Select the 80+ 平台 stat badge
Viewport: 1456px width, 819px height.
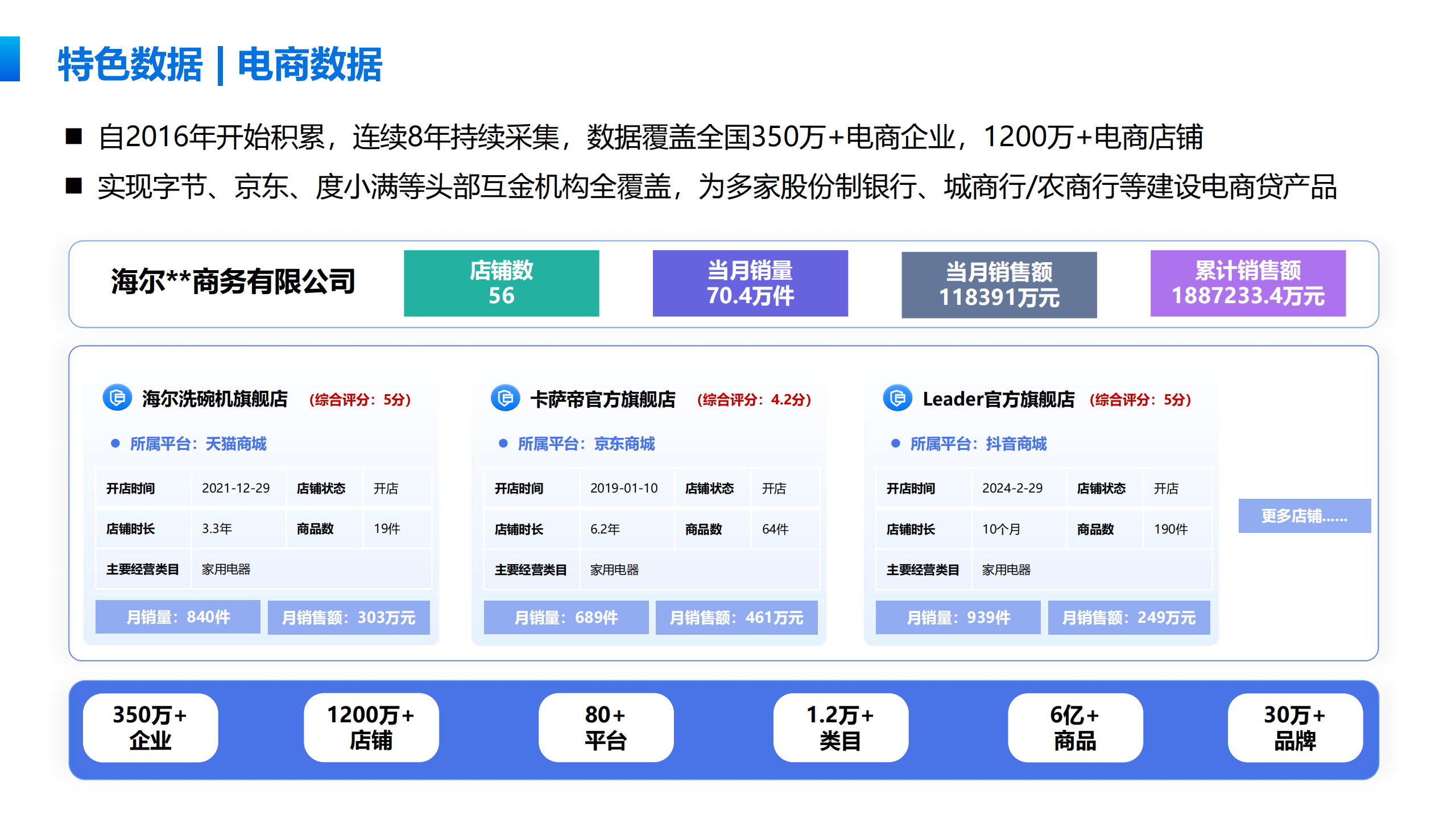(x=606, y=727)
